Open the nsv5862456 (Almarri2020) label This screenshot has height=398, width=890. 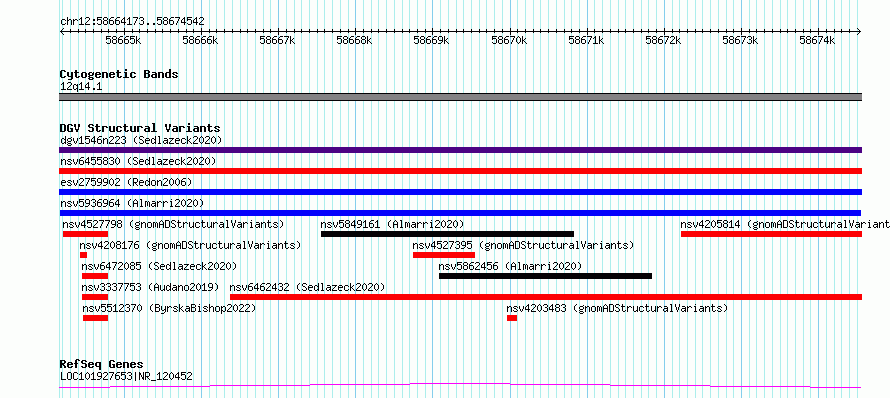(x=510, y=266)
